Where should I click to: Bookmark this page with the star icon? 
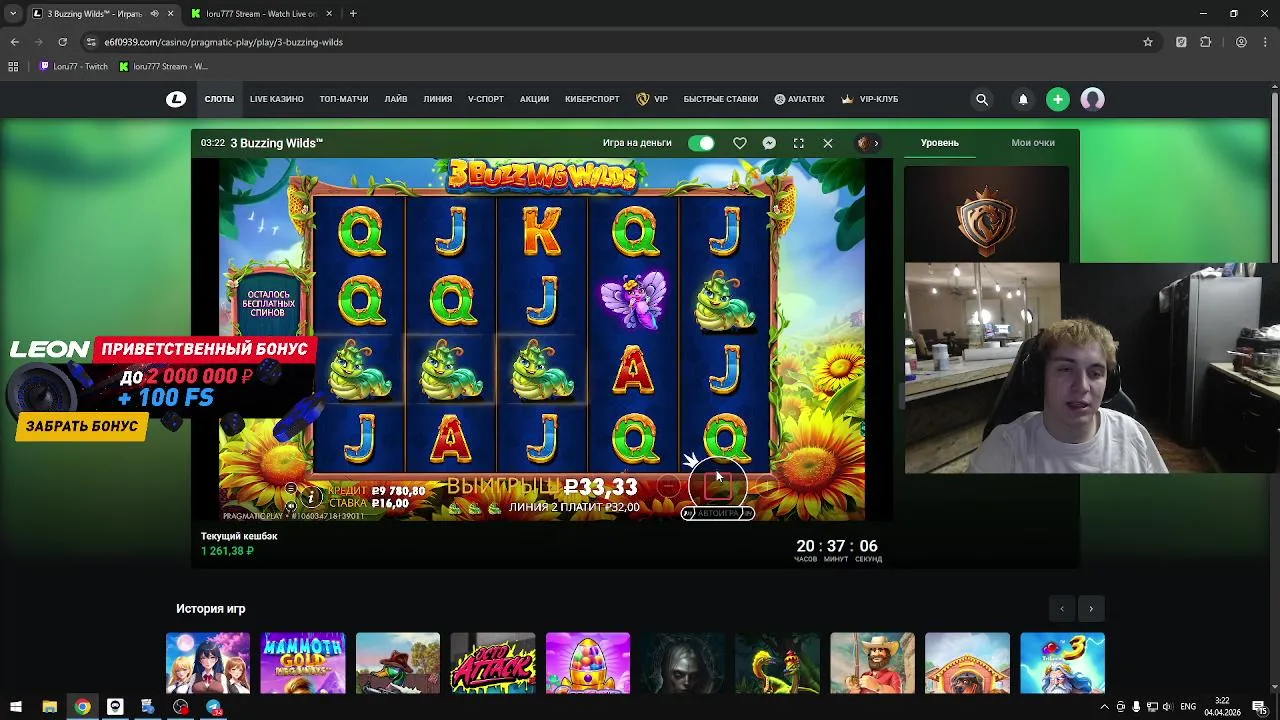pyautogui.click(x=1148, y=42)
